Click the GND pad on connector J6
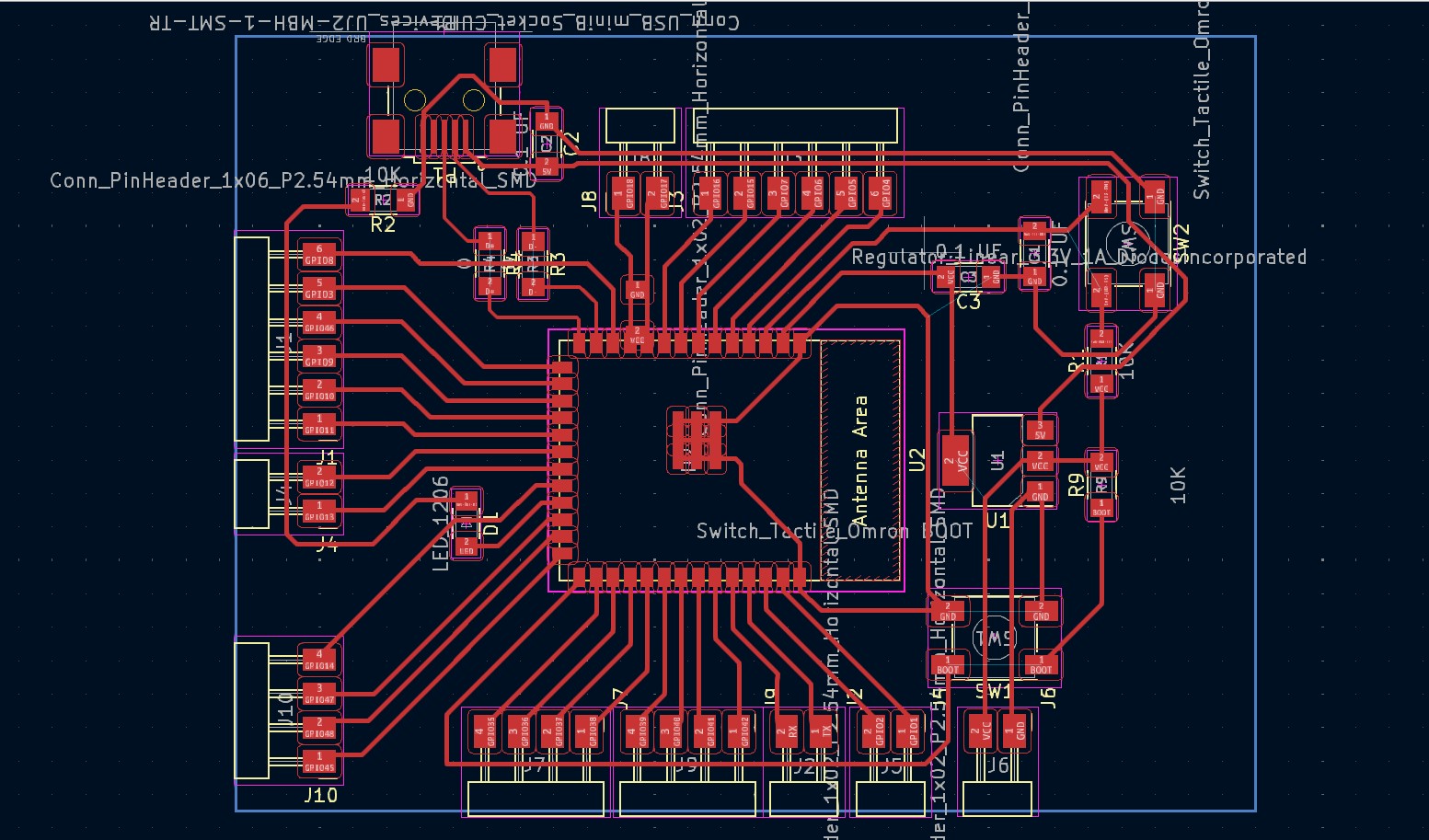The height and width of the screenshot is (840, 1429). pyautogui.click(x=1015, y=731)
